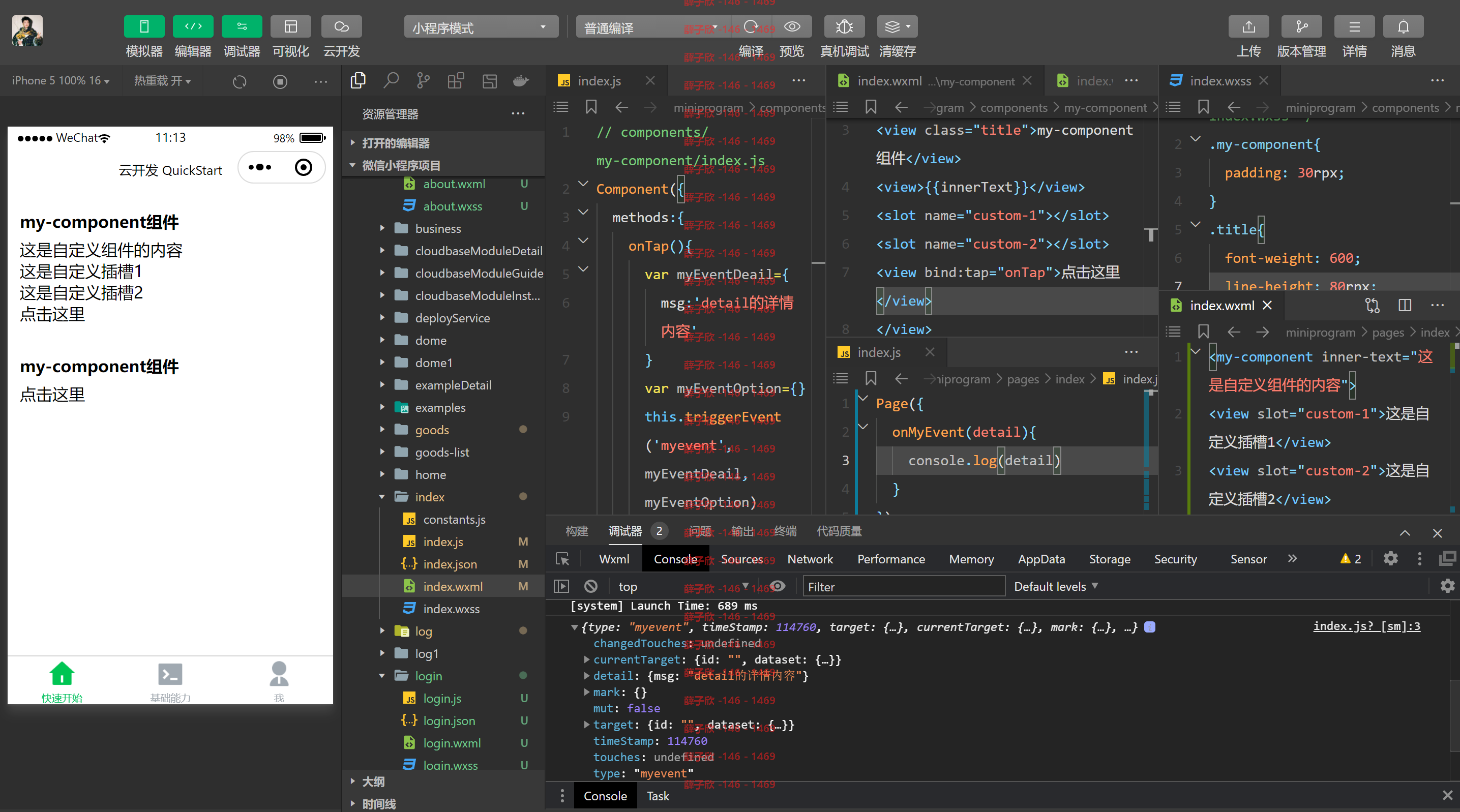
Task: Collapse the index folder
Action: point(443,497)
